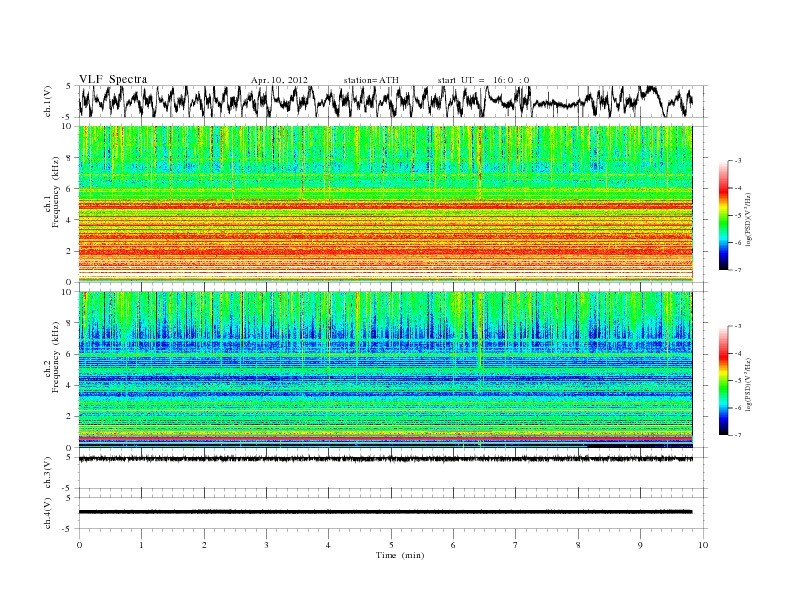Image resolution: width=792 pixels, height=612 pixels.
Task: Select the "start UT = 16:0 :0" text
Action: tap(483, 80)
